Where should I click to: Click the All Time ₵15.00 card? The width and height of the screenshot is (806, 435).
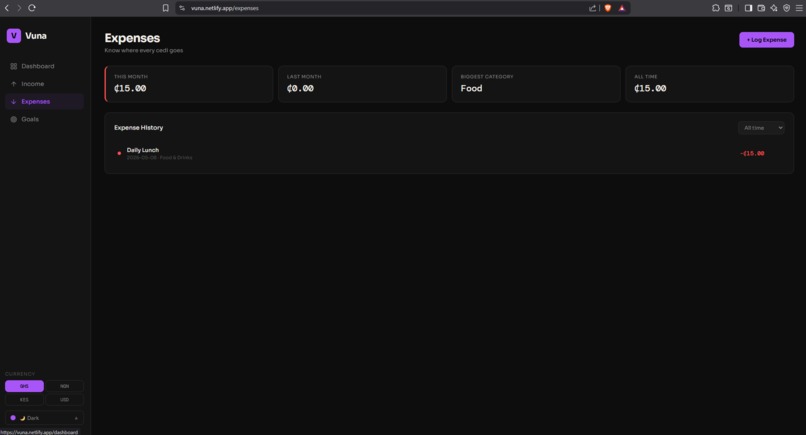tap(709, 84)
